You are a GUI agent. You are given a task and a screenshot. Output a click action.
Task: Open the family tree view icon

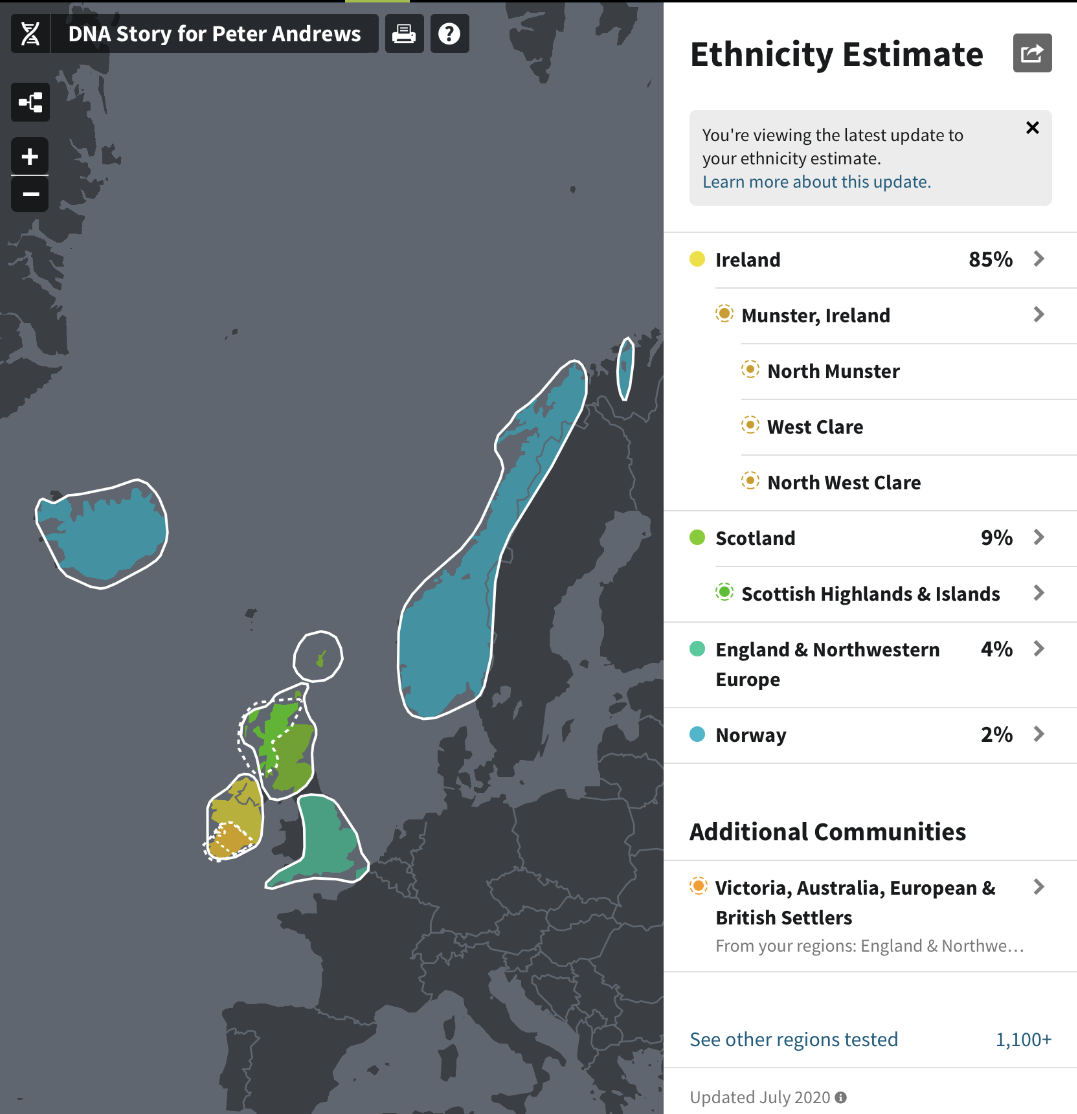[30, 102]
